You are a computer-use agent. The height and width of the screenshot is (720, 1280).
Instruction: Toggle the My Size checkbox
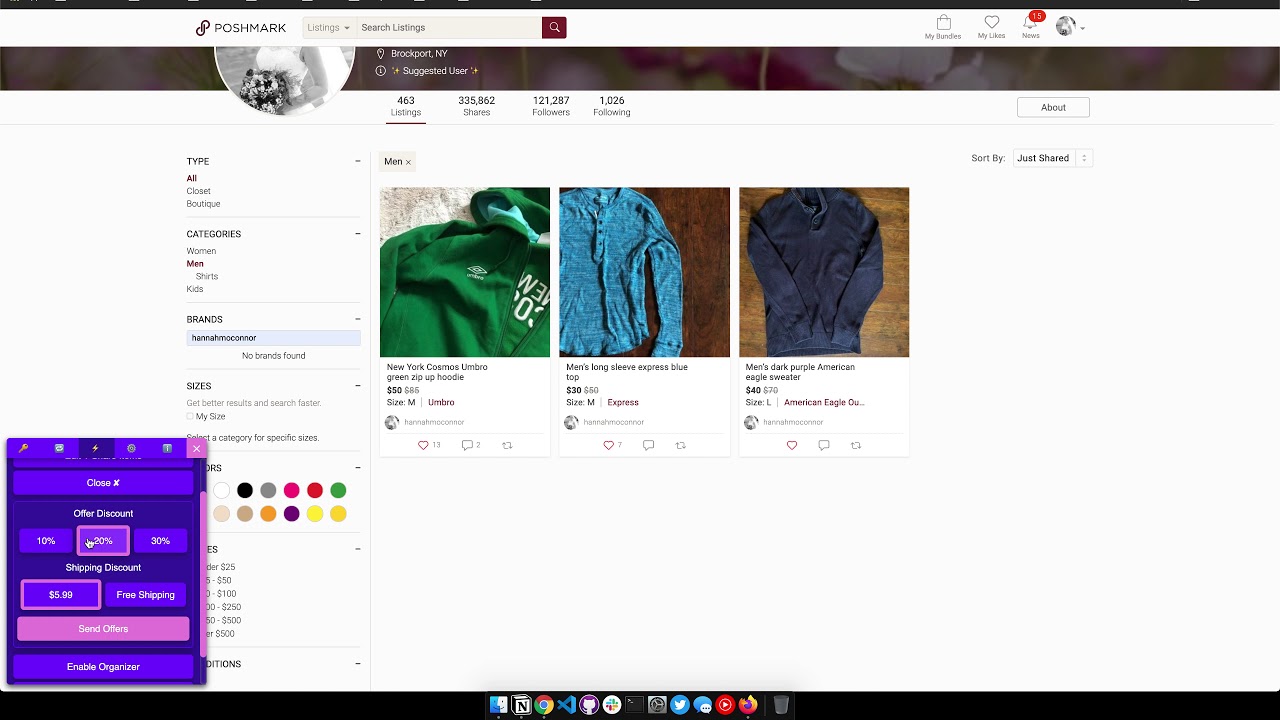(190, 416)
